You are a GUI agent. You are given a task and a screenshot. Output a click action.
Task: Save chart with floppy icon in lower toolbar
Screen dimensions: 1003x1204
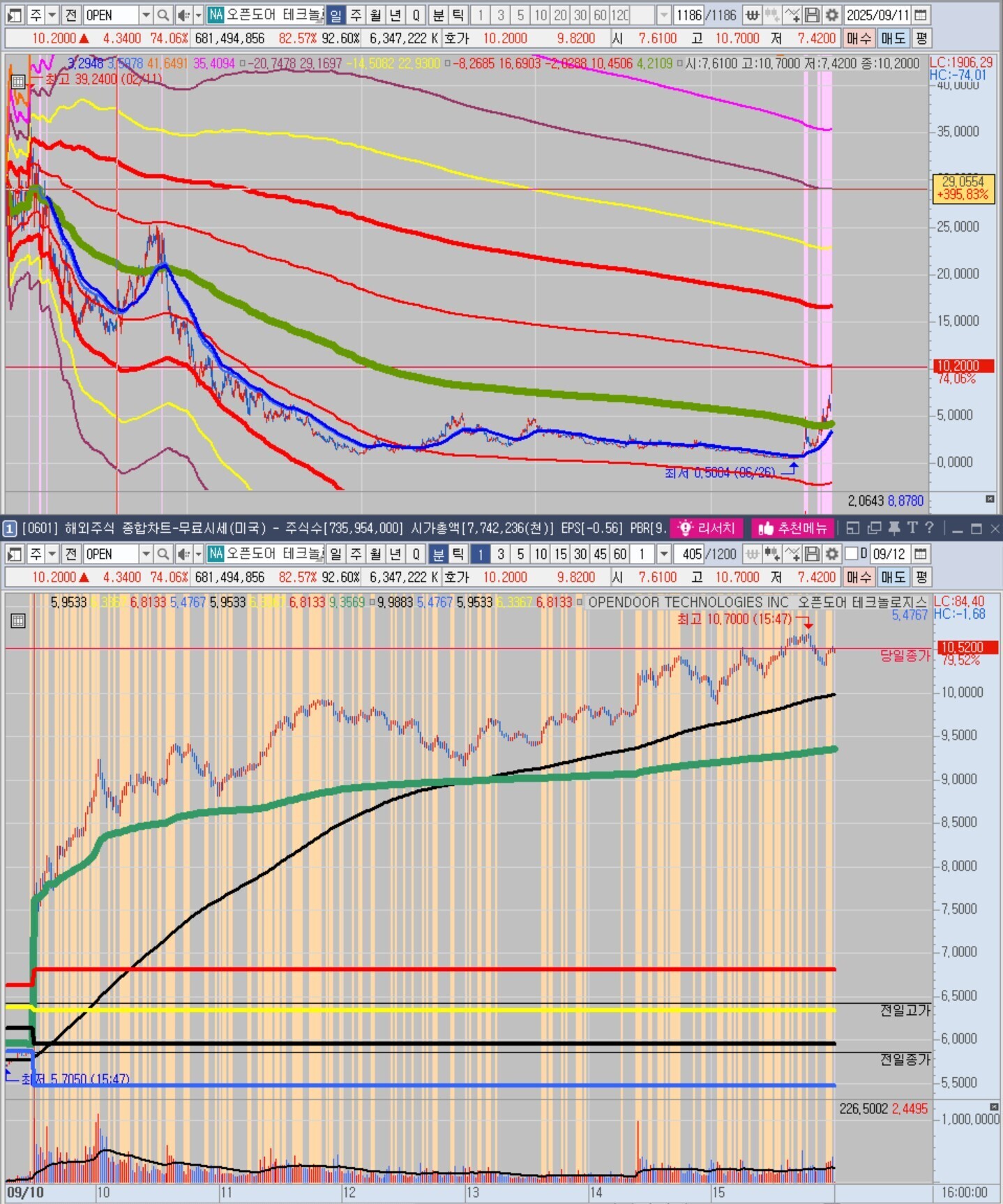tap(812, 554)
